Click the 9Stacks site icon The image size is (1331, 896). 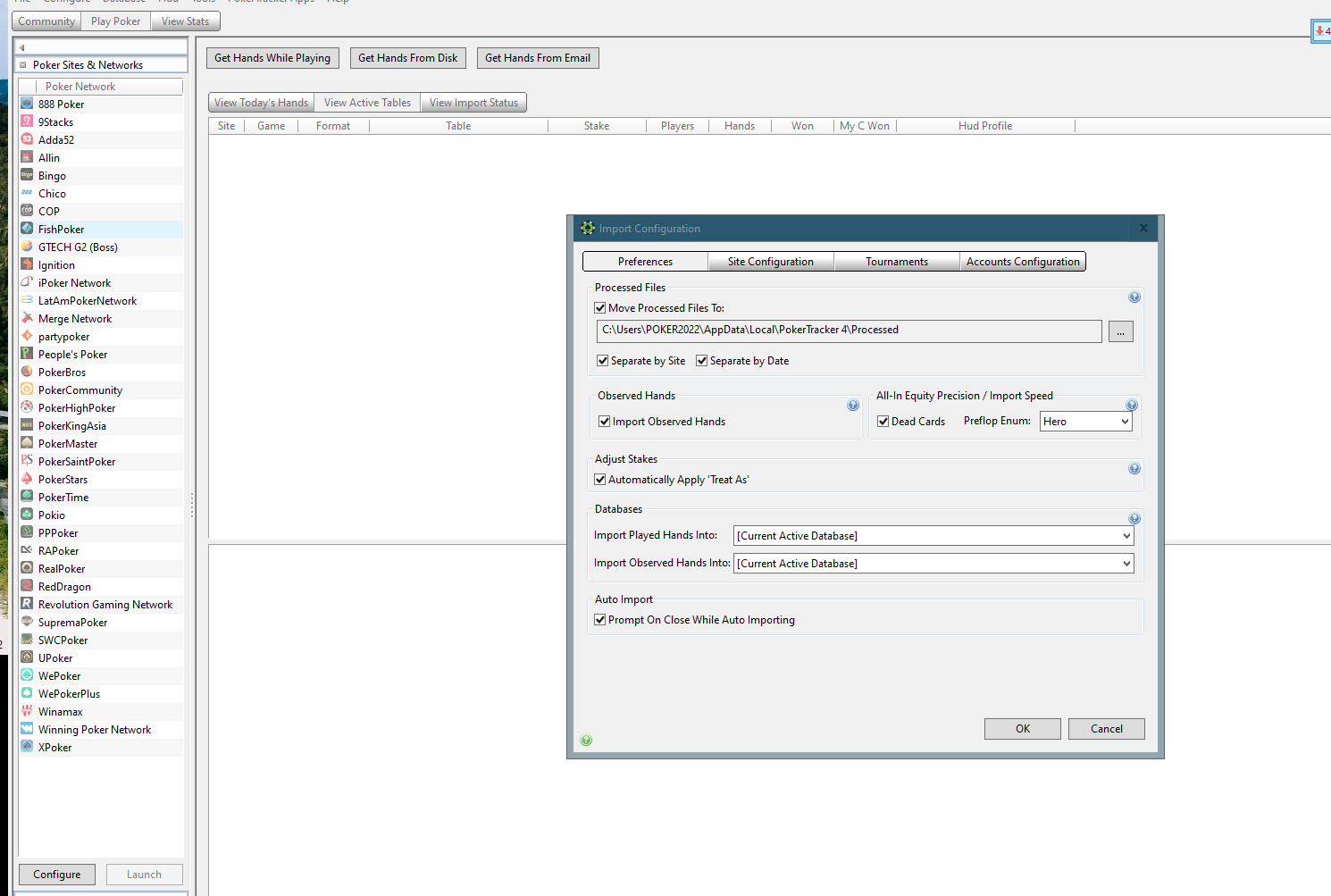tap(27, 121)
